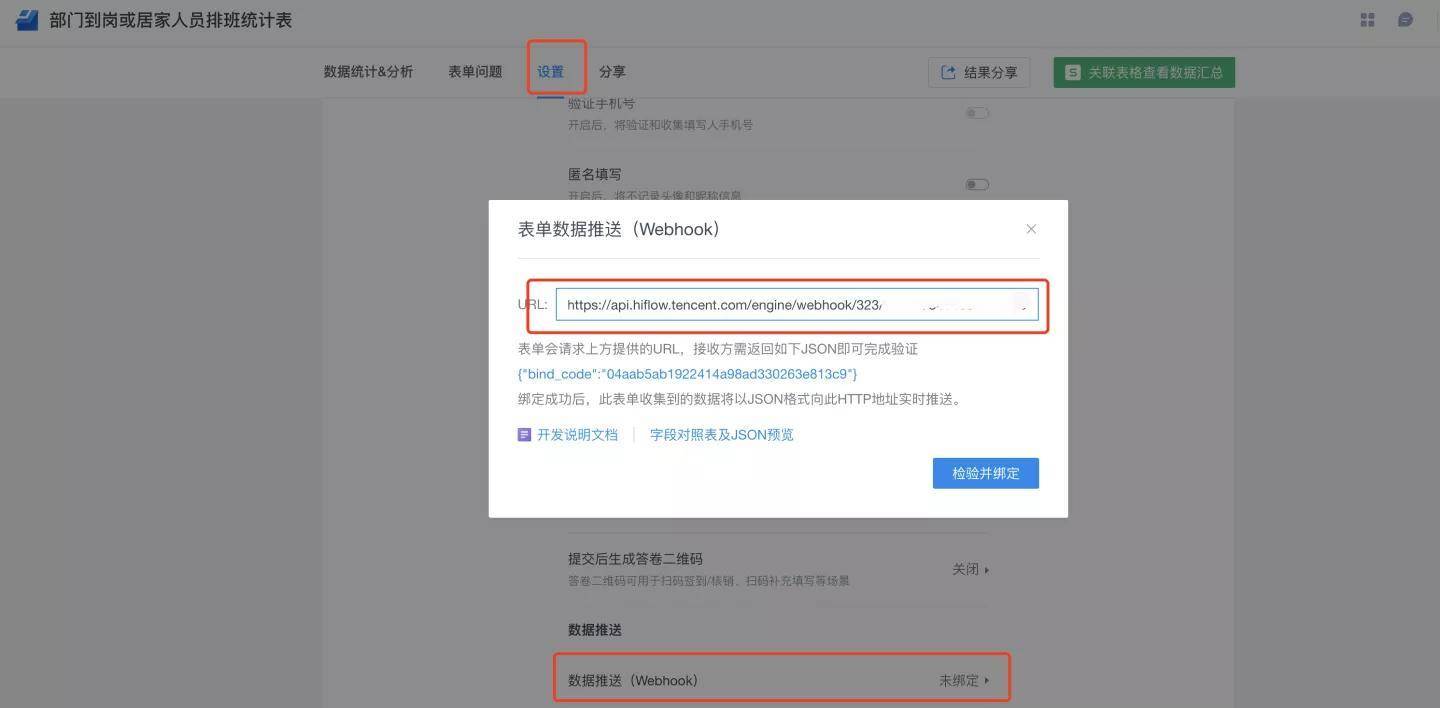The image size is (1440, 708).
Task: Click the bind_code JSON text
Action: (687, 374)
